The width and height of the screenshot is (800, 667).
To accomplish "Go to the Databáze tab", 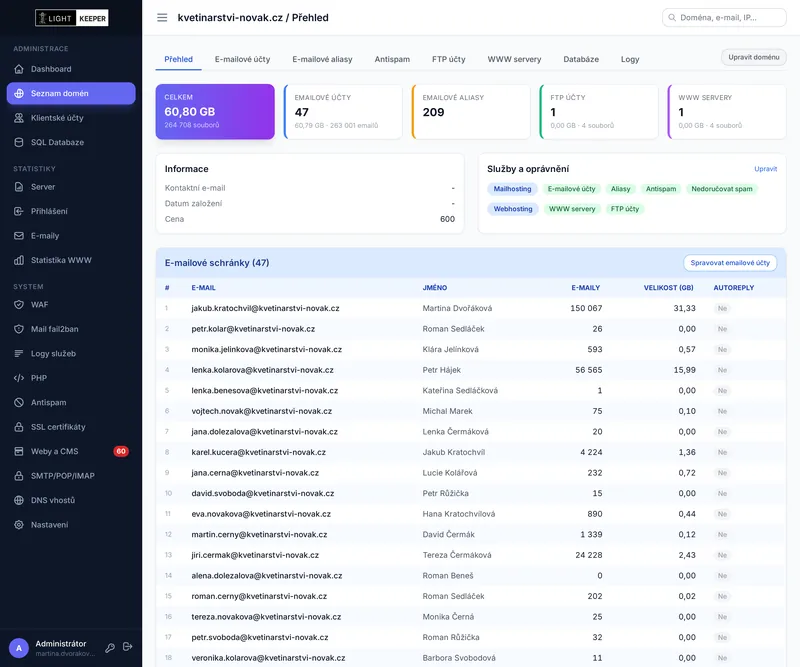I will (581, 59).
